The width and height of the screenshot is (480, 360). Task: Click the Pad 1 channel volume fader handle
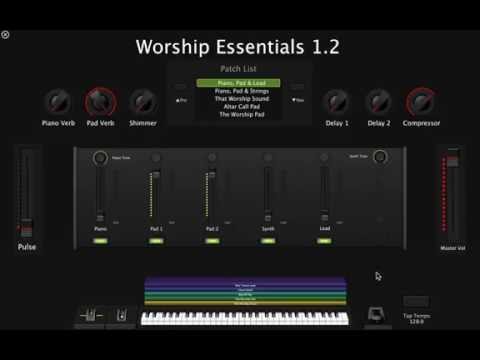[156, 174]
